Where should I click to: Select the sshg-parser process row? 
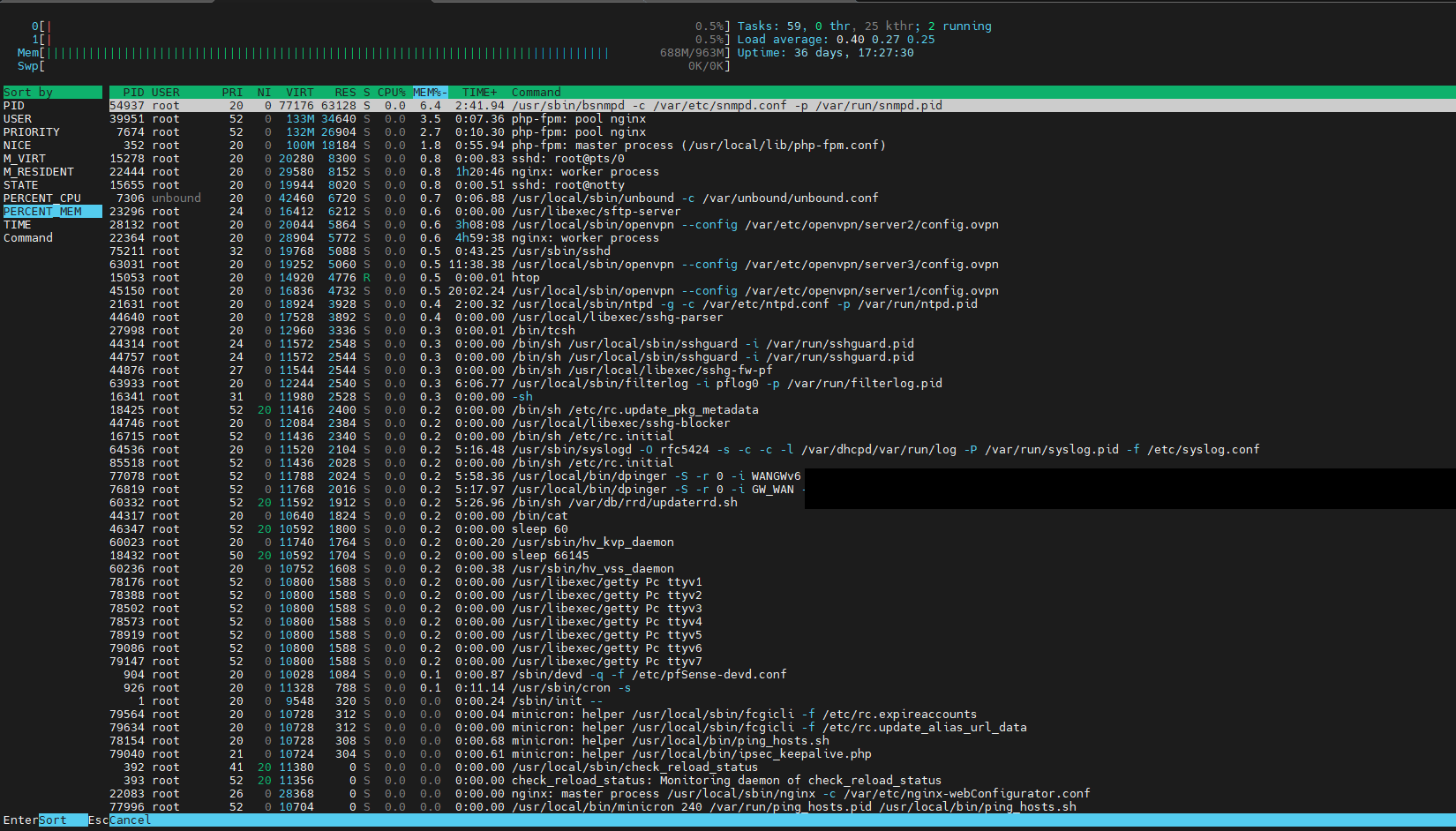tap(782, 318)
